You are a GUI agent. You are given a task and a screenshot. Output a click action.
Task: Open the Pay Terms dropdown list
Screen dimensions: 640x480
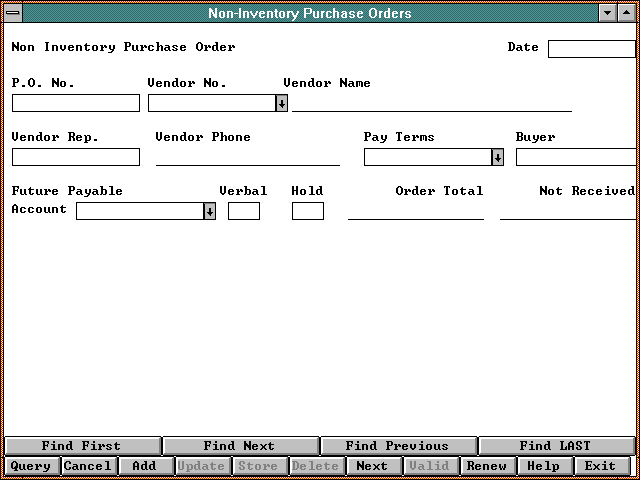tap(497, 157)
